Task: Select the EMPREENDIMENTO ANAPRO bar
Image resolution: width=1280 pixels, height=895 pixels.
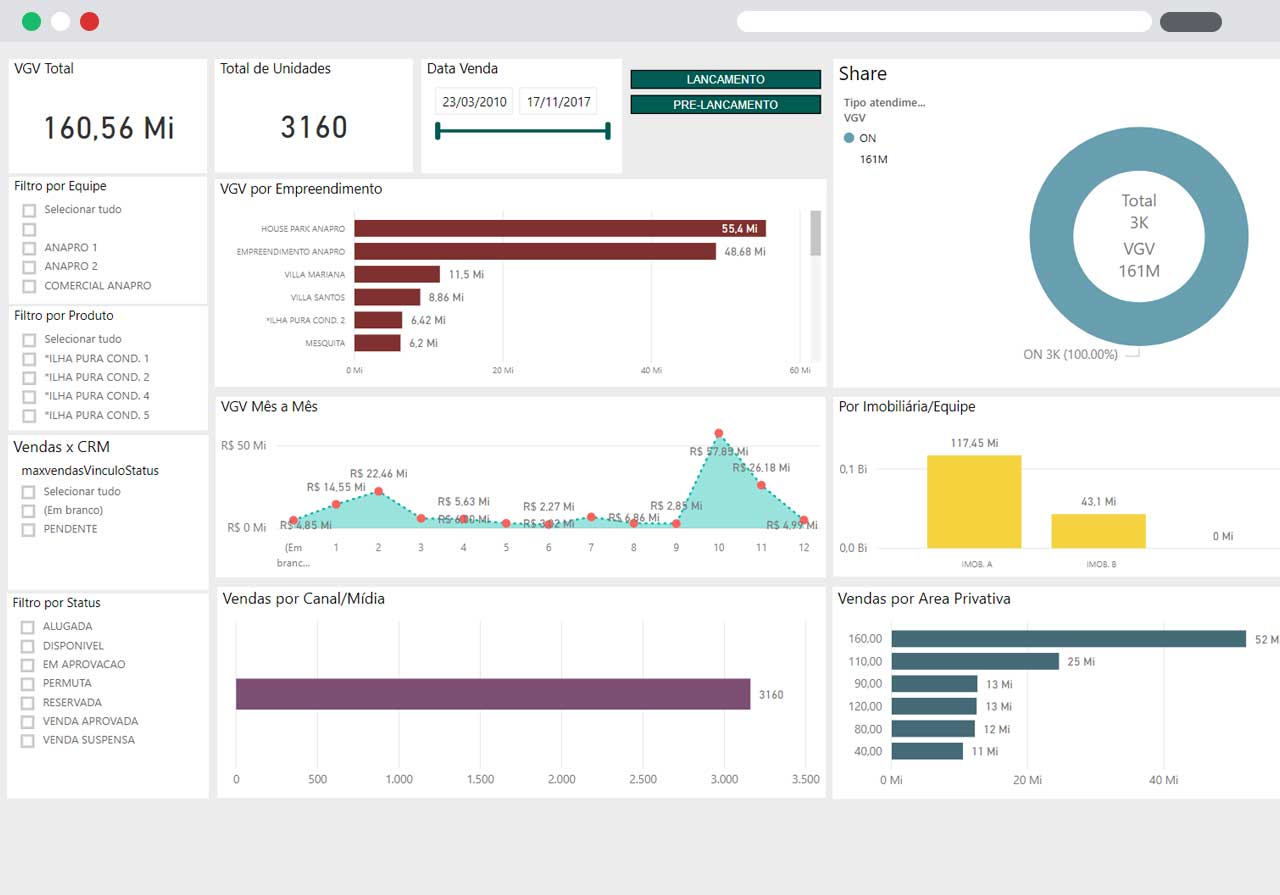Action: click(535, 251)
